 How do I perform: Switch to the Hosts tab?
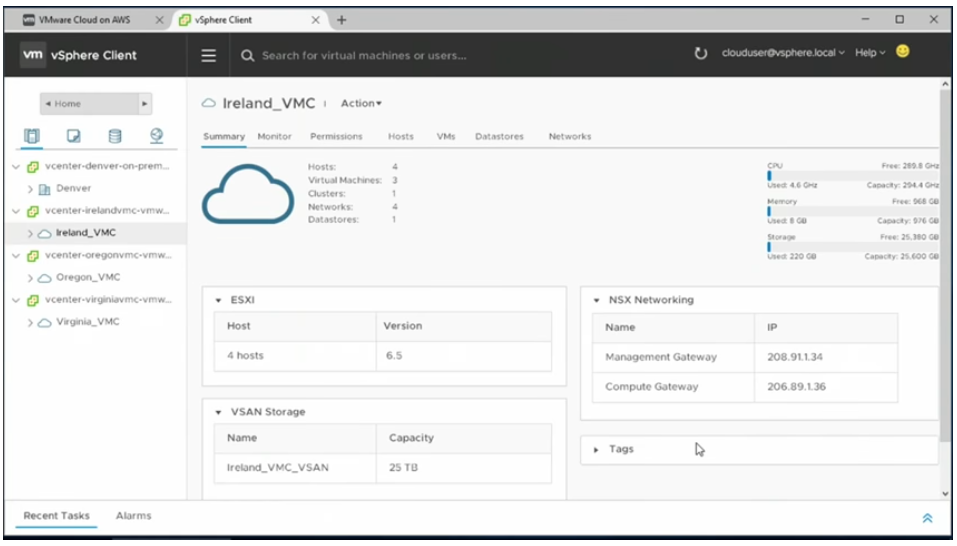(x=401, y=137)
